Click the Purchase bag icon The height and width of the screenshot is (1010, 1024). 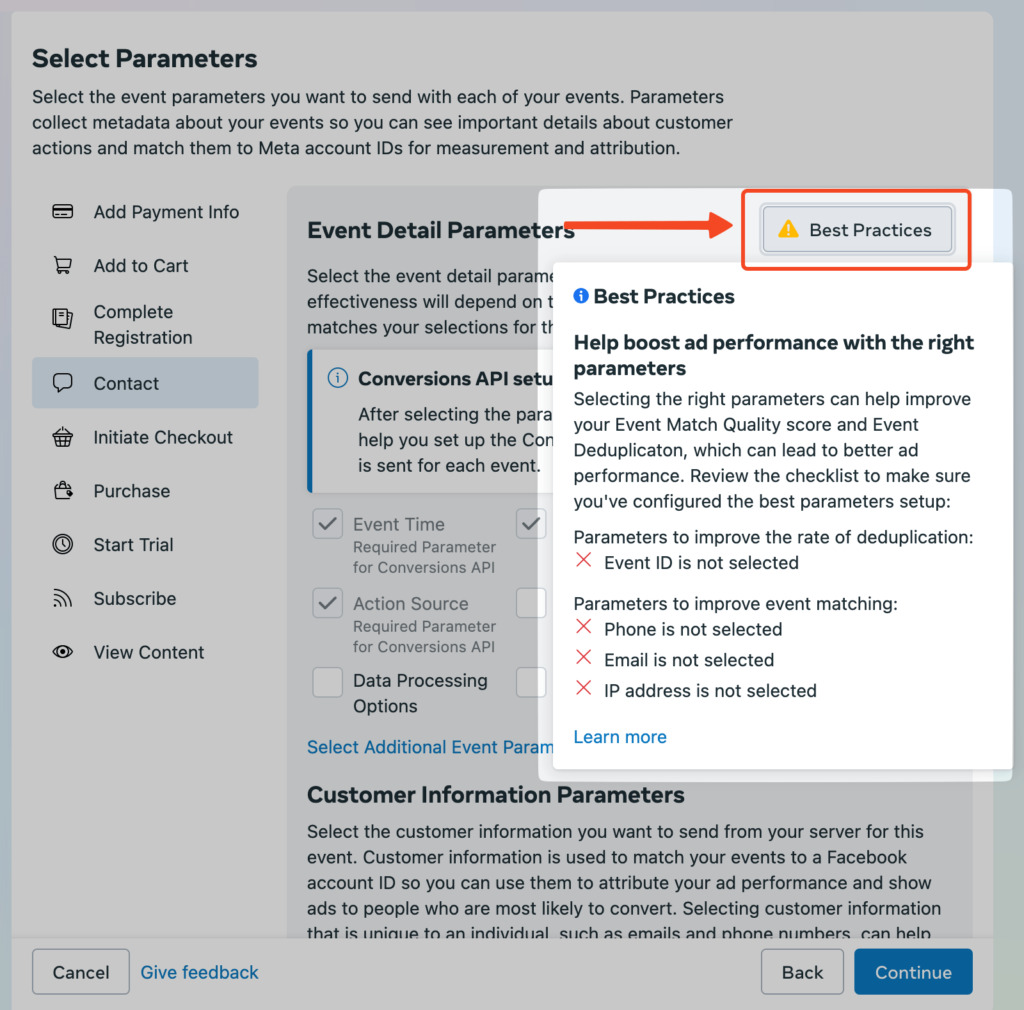[x=62, y=491]
